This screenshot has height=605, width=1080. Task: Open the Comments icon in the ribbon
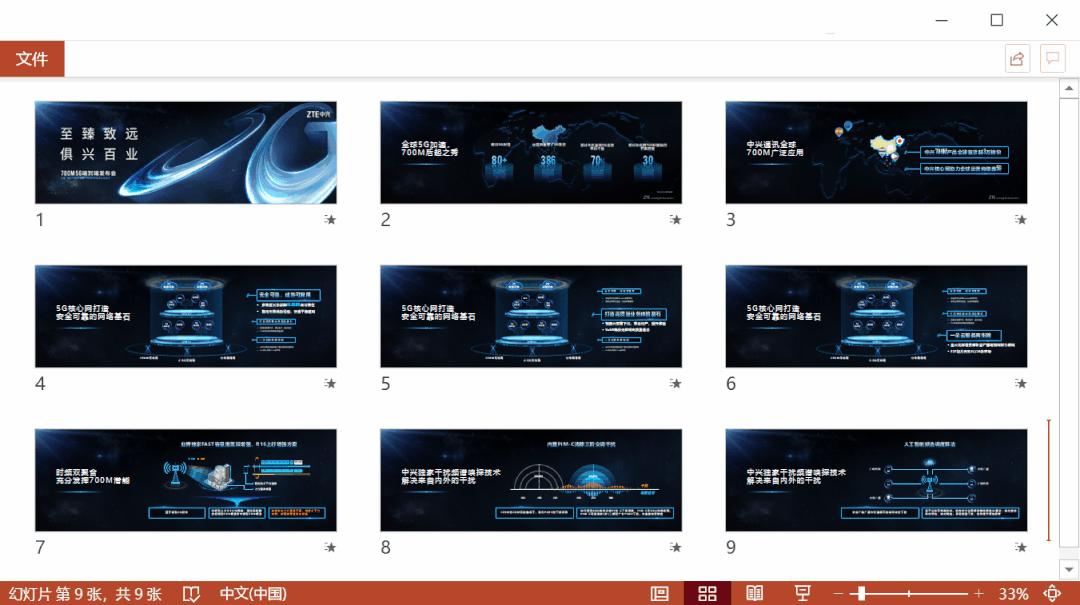coord(1052,59)
